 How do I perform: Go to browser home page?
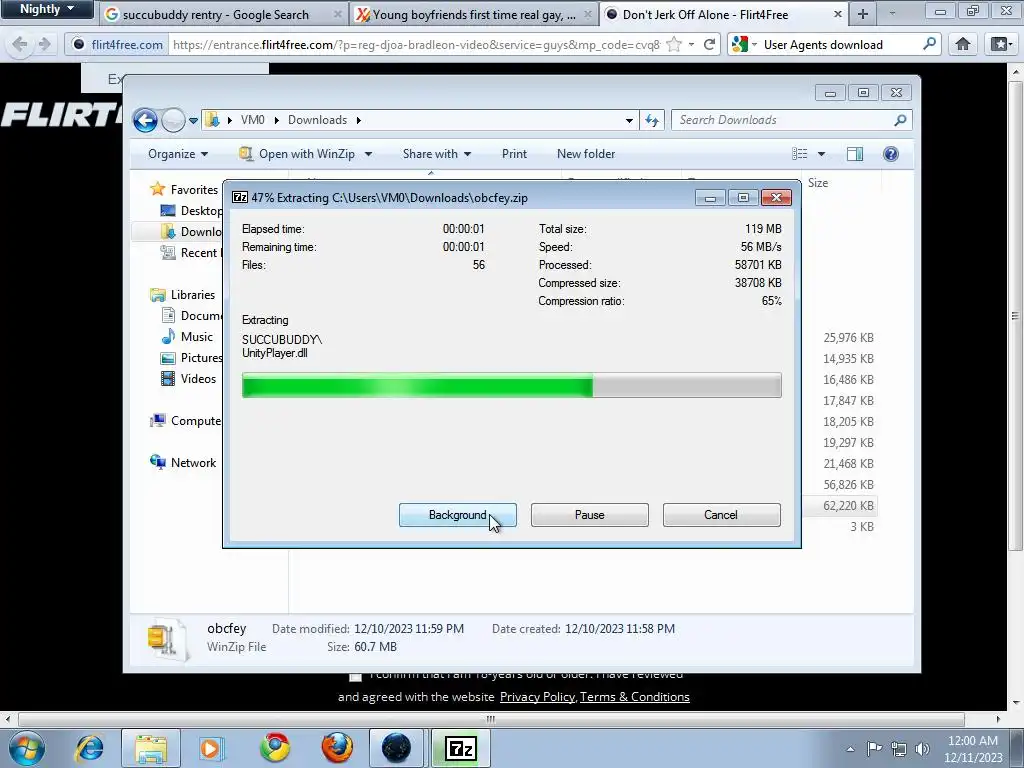pos(963,44)
